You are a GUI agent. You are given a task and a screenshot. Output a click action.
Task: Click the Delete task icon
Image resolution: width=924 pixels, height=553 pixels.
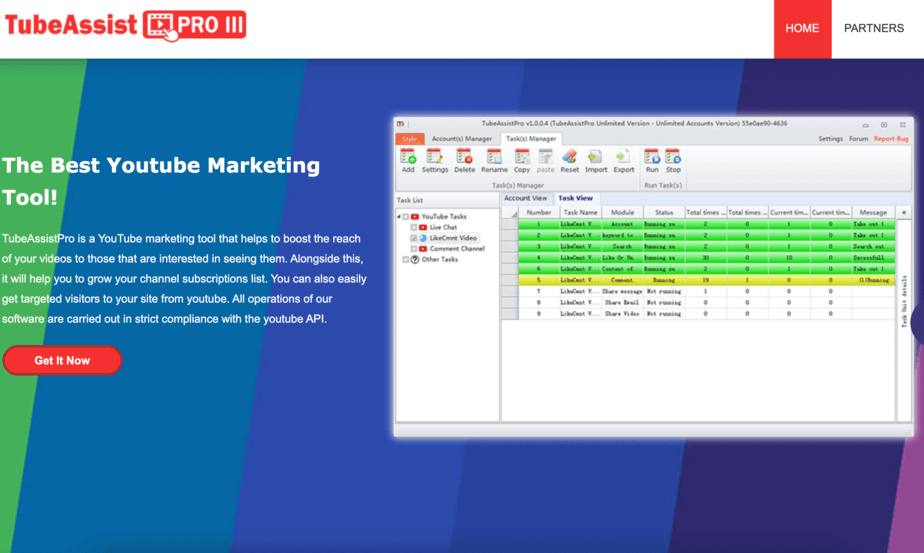[x=464, y=157]
